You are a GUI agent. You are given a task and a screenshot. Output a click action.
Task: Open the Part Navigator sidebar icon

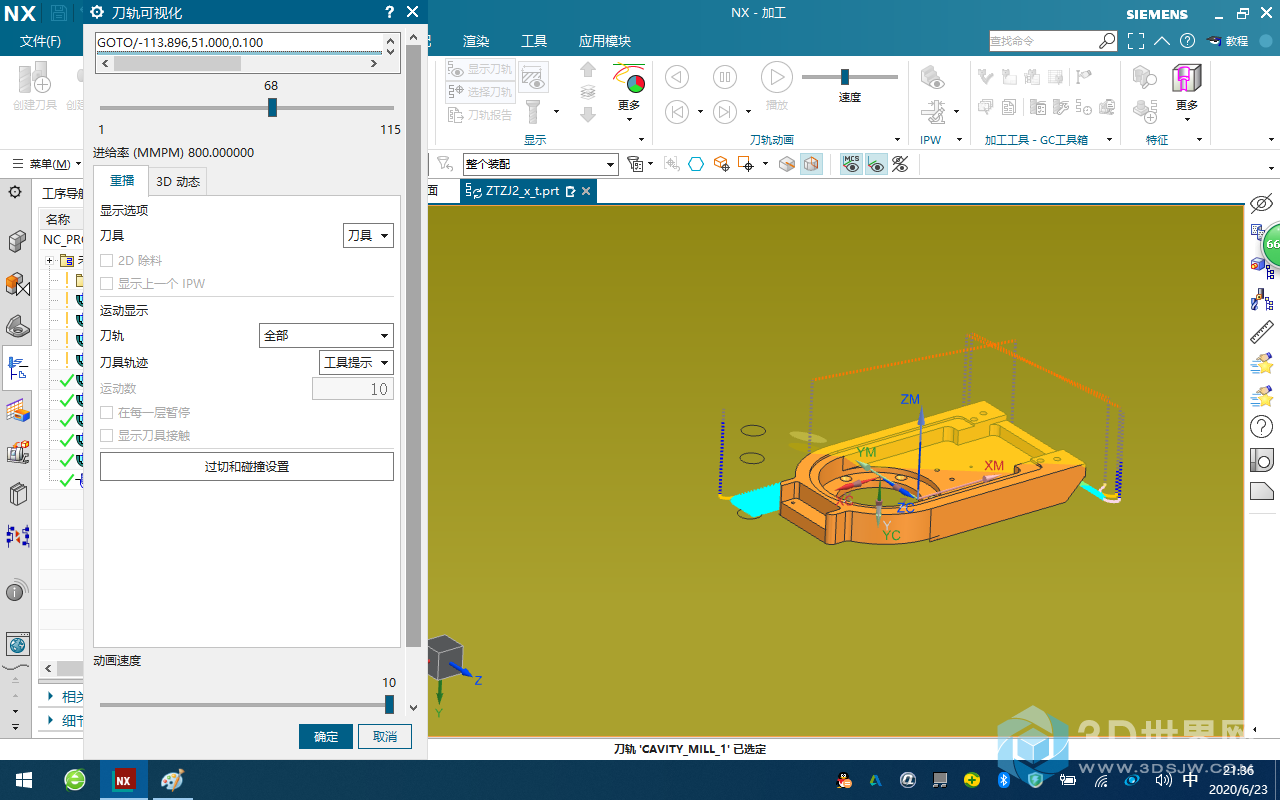pos(16,326)
